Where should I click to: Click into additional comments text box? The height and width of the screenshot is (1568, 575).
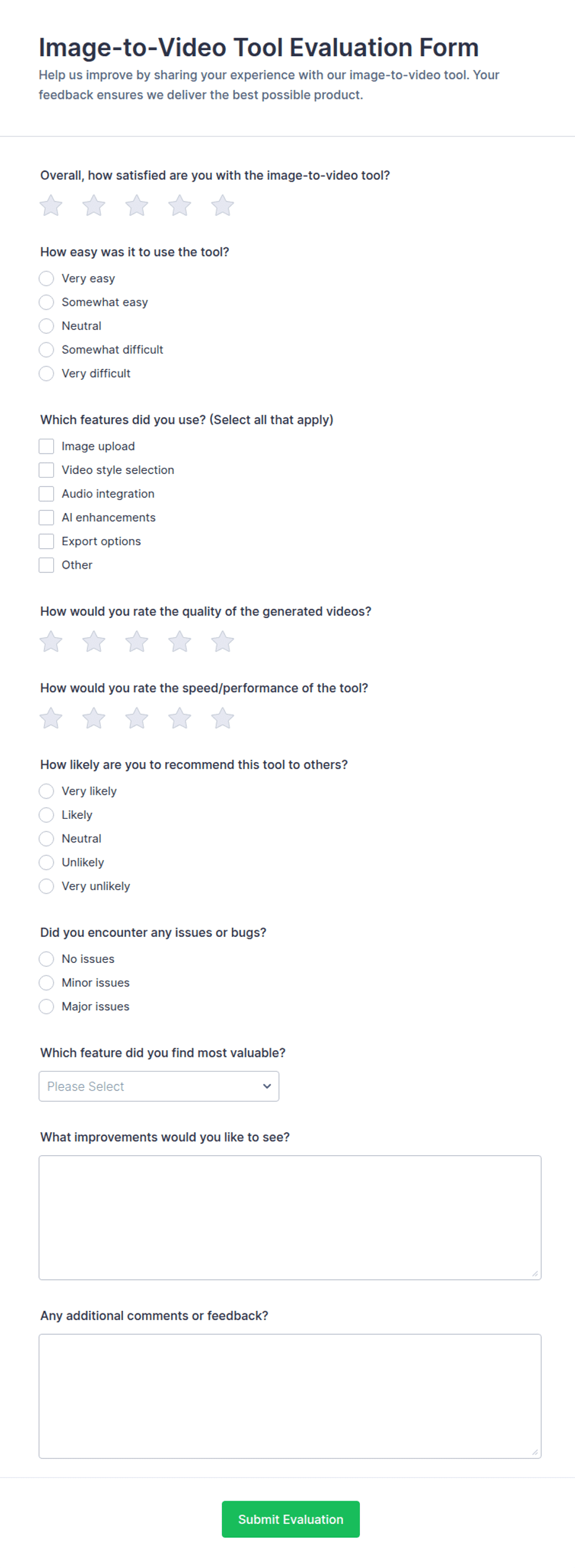[x=290, y=1396]
